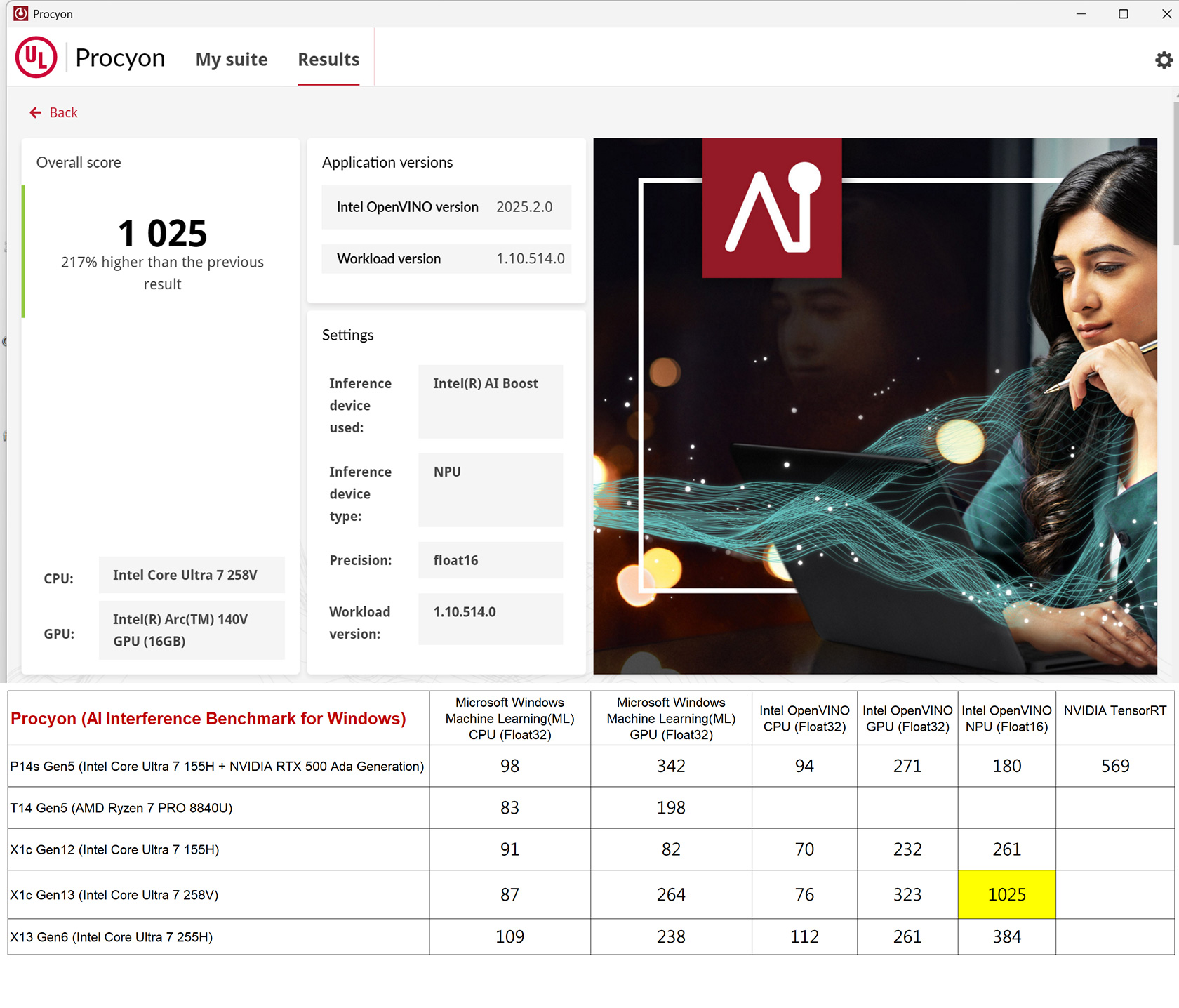Click the float16 precision value
This screenshot has width=1179, height=1008.
(x=490, y=560)
